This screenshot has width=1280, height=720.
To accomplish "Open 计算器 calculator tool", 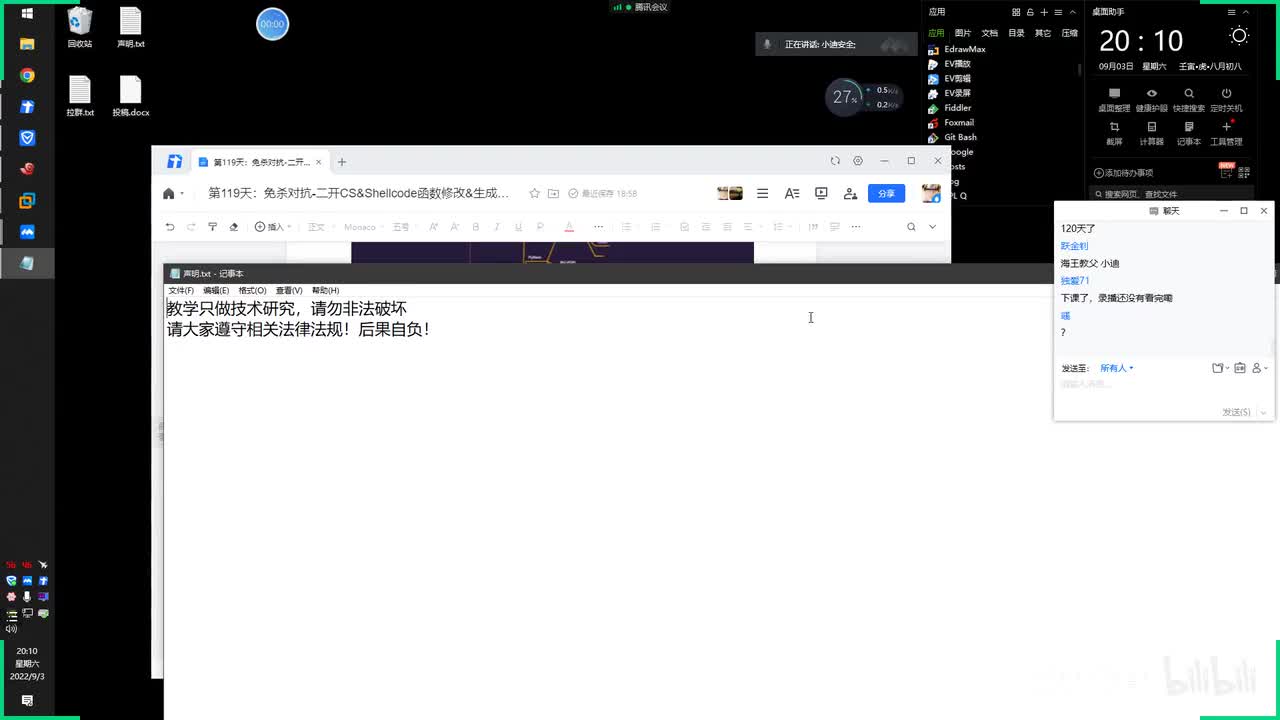I will 1152,133.
